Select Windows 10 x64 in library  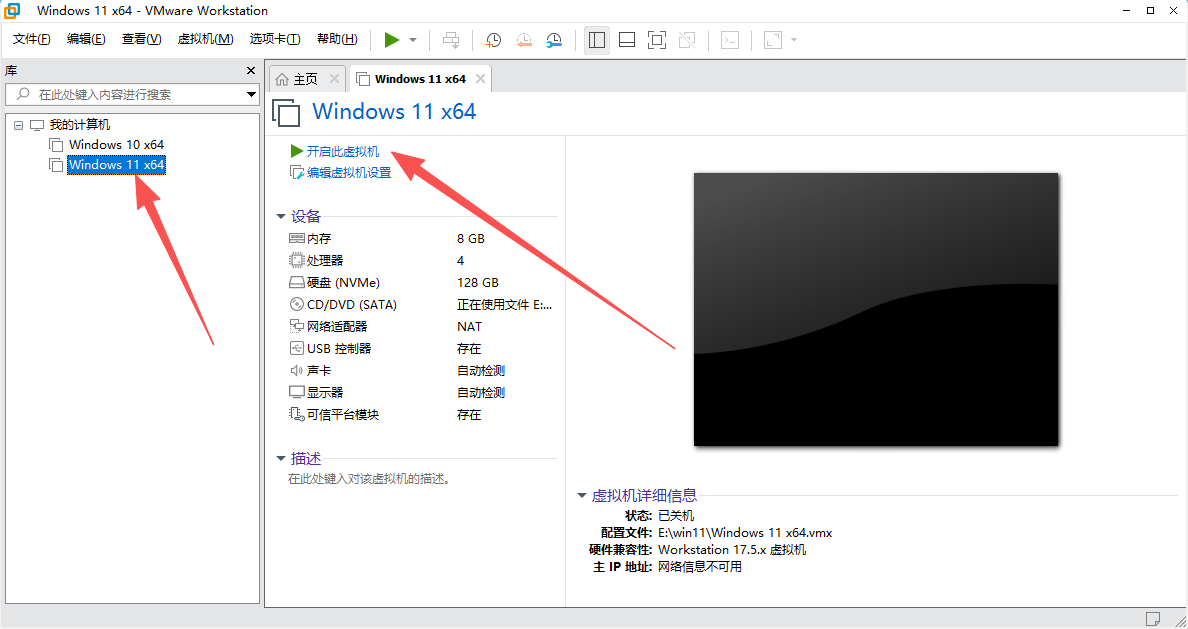point(116,145)
